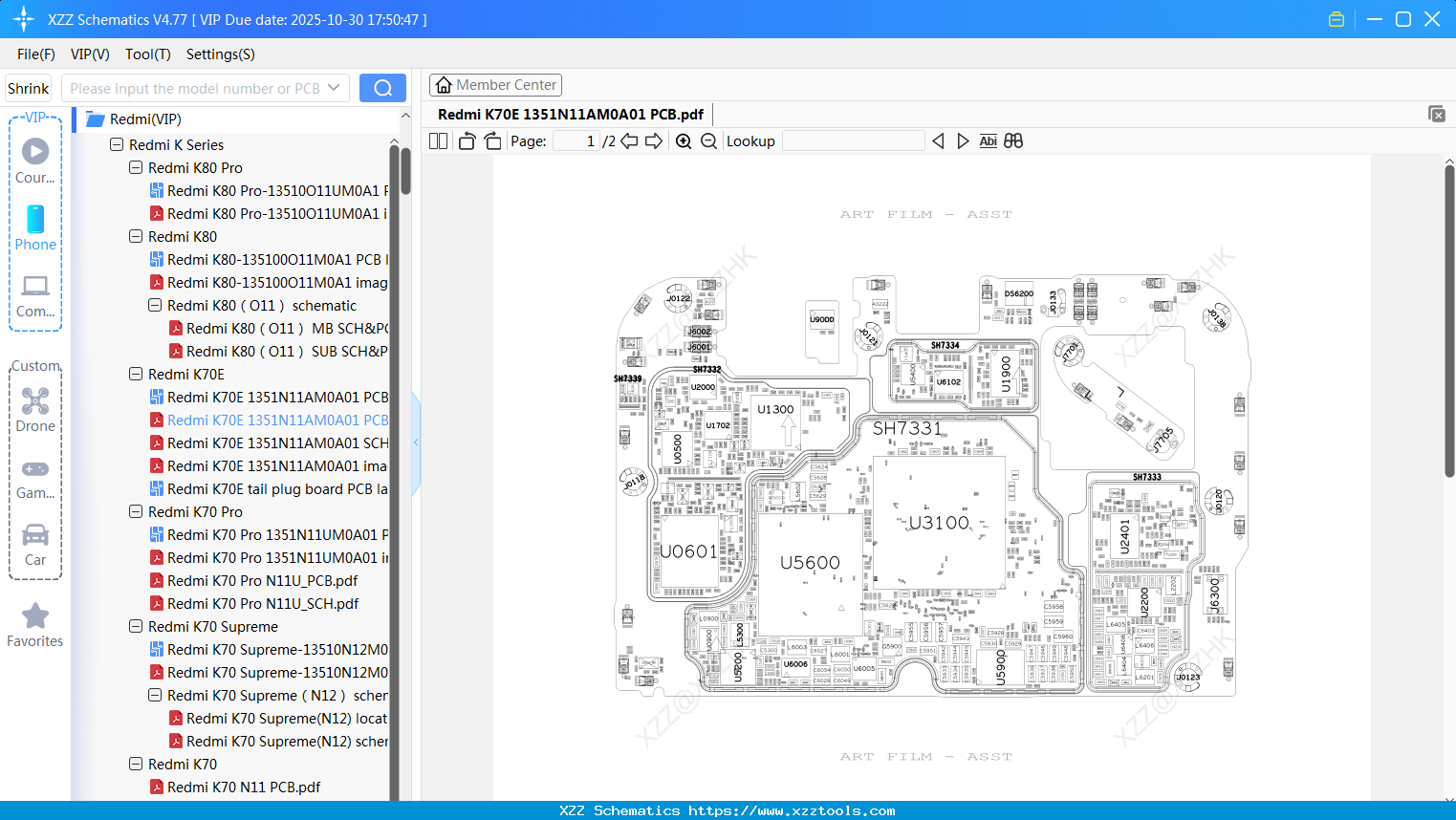
Task: Collapse the Redmi K70 node
Action: [136, 764]
